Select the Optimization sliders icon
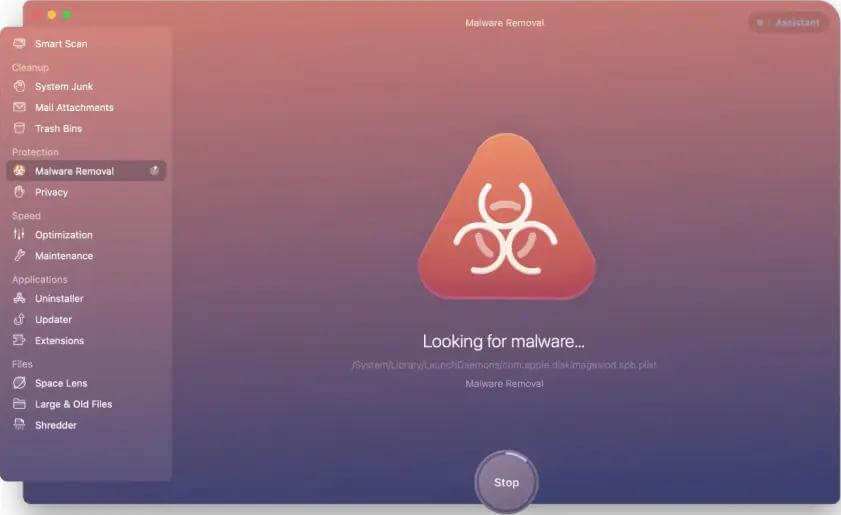This screenshot has height=515, width=841. tap(19, 235)
